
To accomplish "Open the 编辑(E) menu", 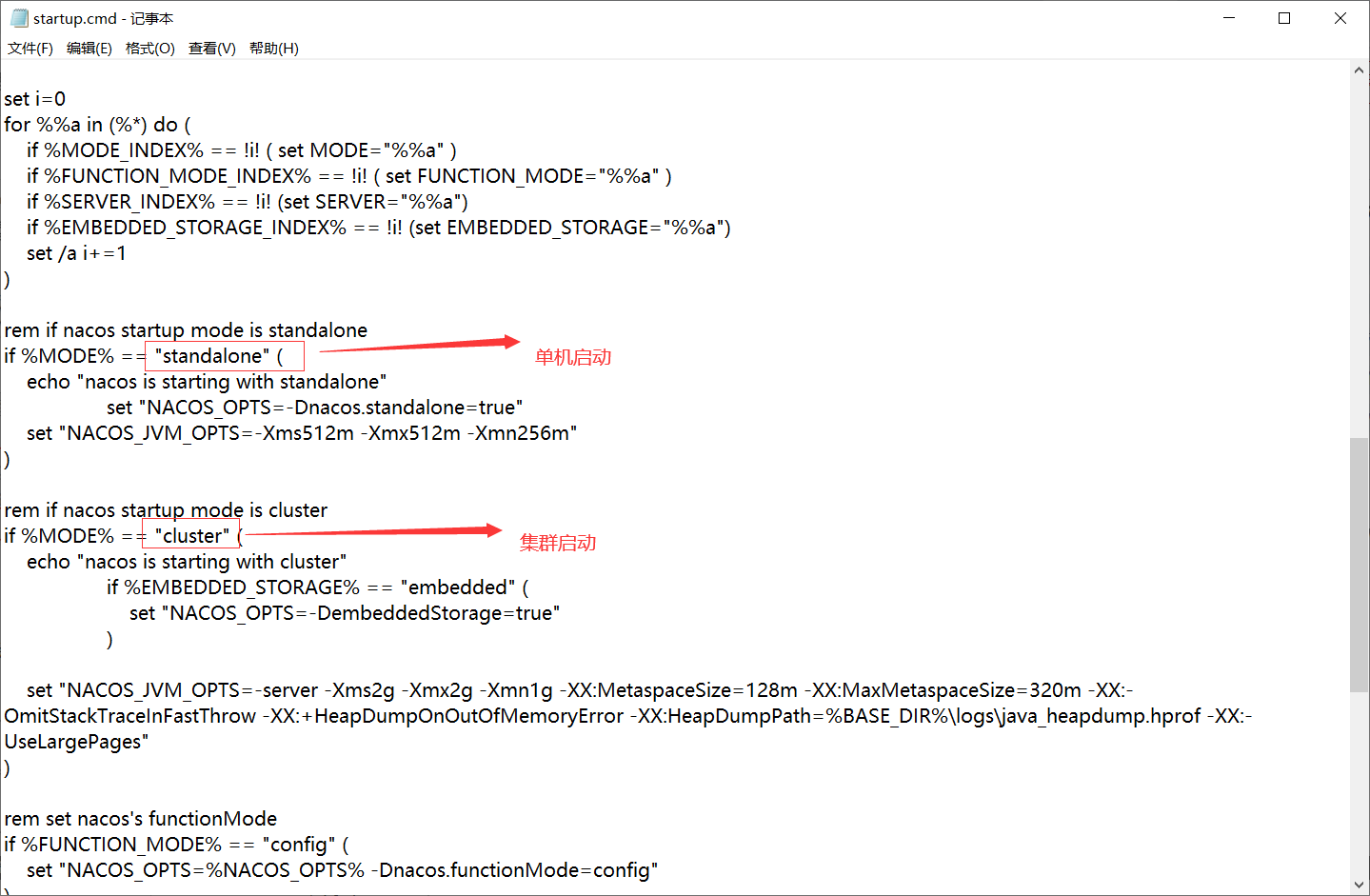I will point(89,49).
